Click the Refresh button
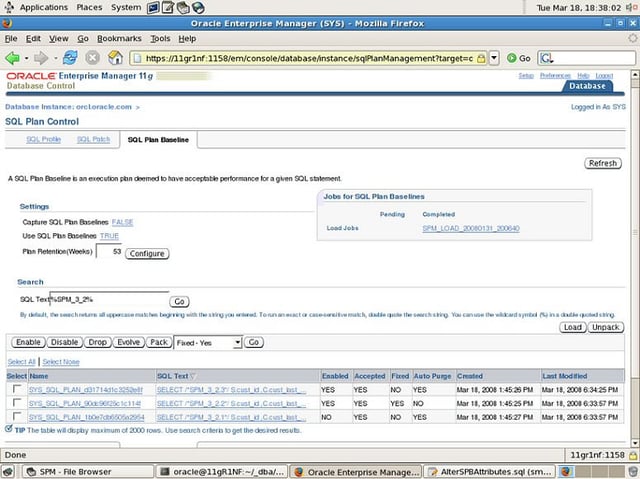 (603, 163)
